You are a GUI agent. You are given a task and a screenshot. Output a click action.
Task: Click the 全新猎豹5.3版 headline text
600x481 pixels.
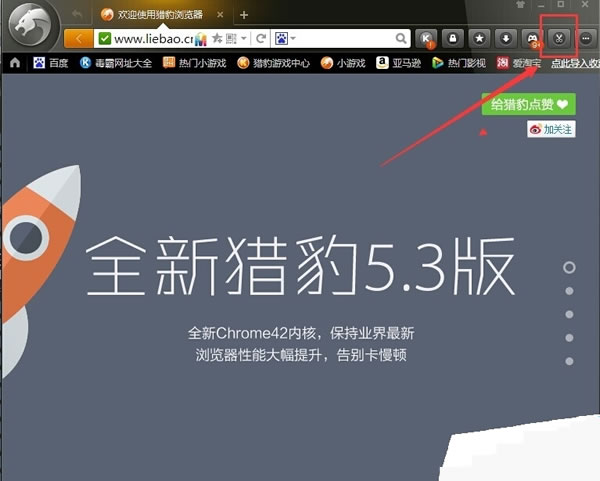300,266
